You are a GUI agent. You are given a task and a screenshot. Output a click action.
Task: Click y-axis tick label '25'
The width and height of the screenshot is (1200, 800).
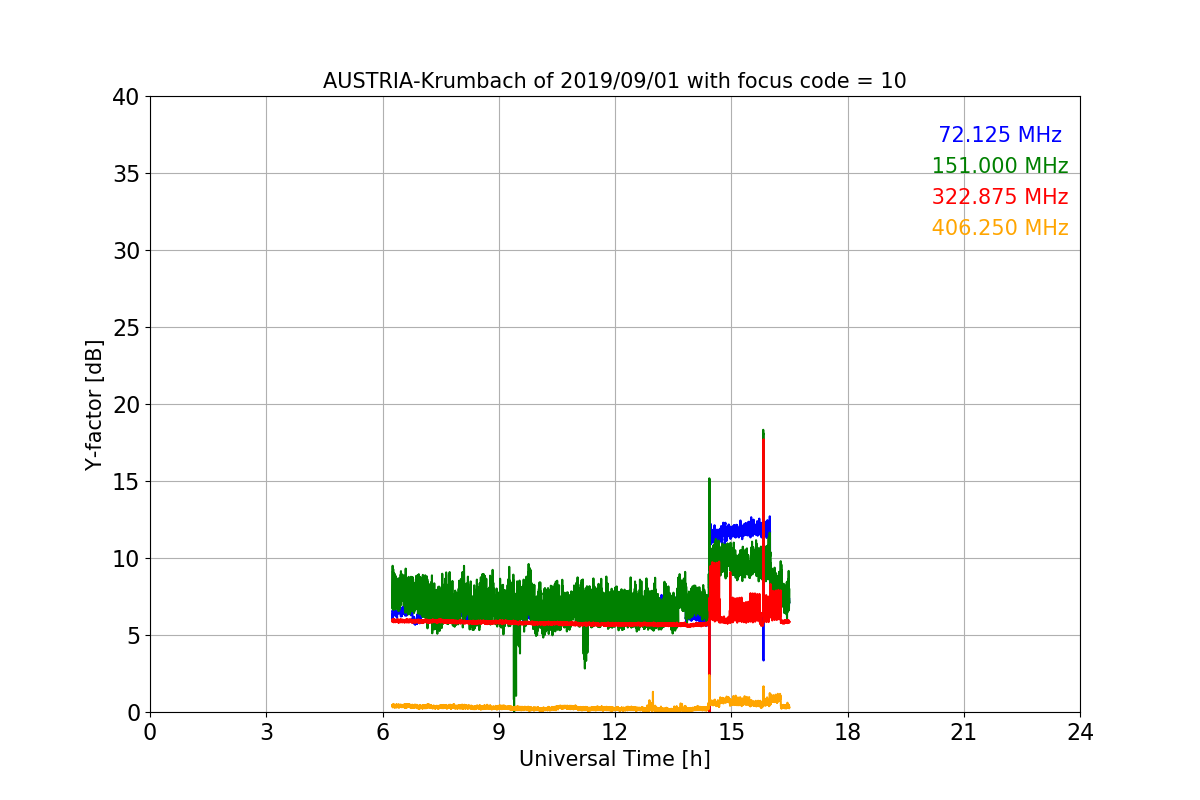[x=126, y=328]
